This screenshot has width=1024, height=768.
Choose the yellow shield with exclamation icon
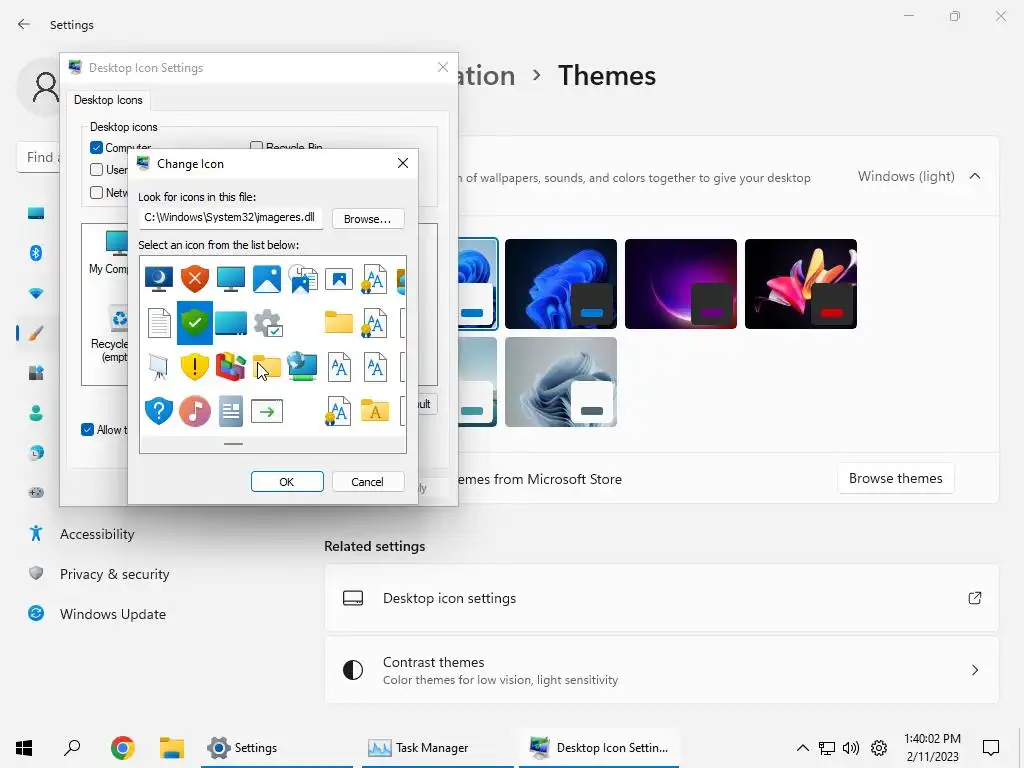click(195, 367)
